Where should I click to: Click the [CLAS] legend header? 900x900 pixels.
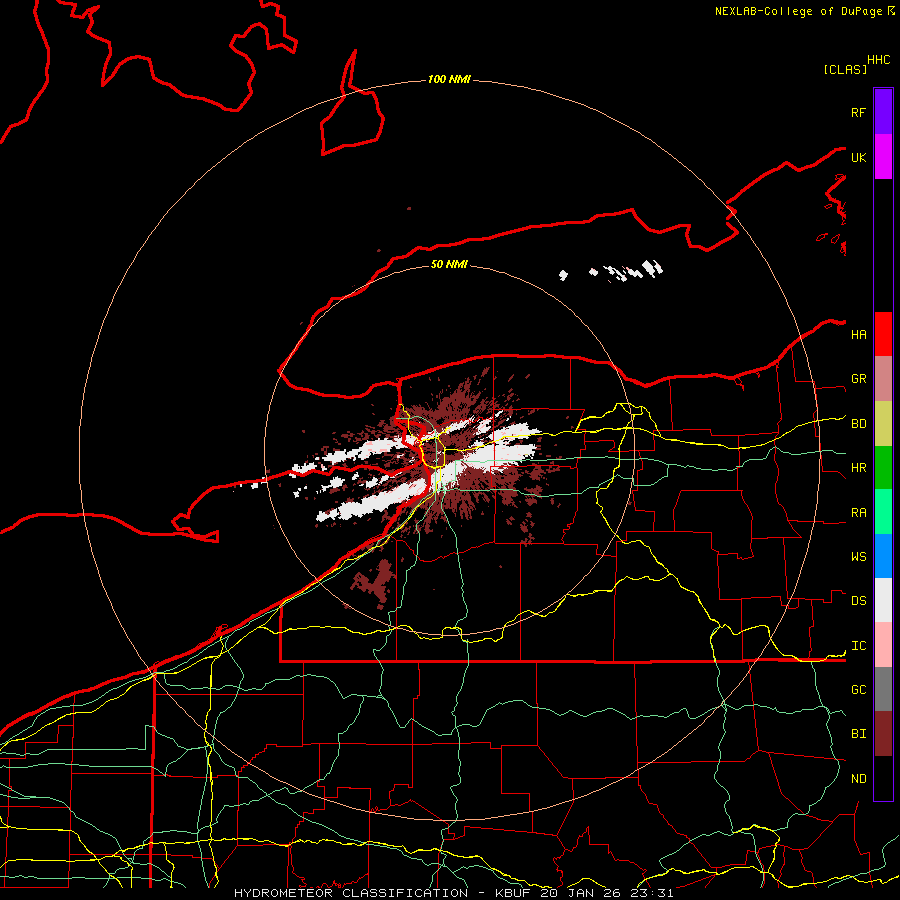845,69
